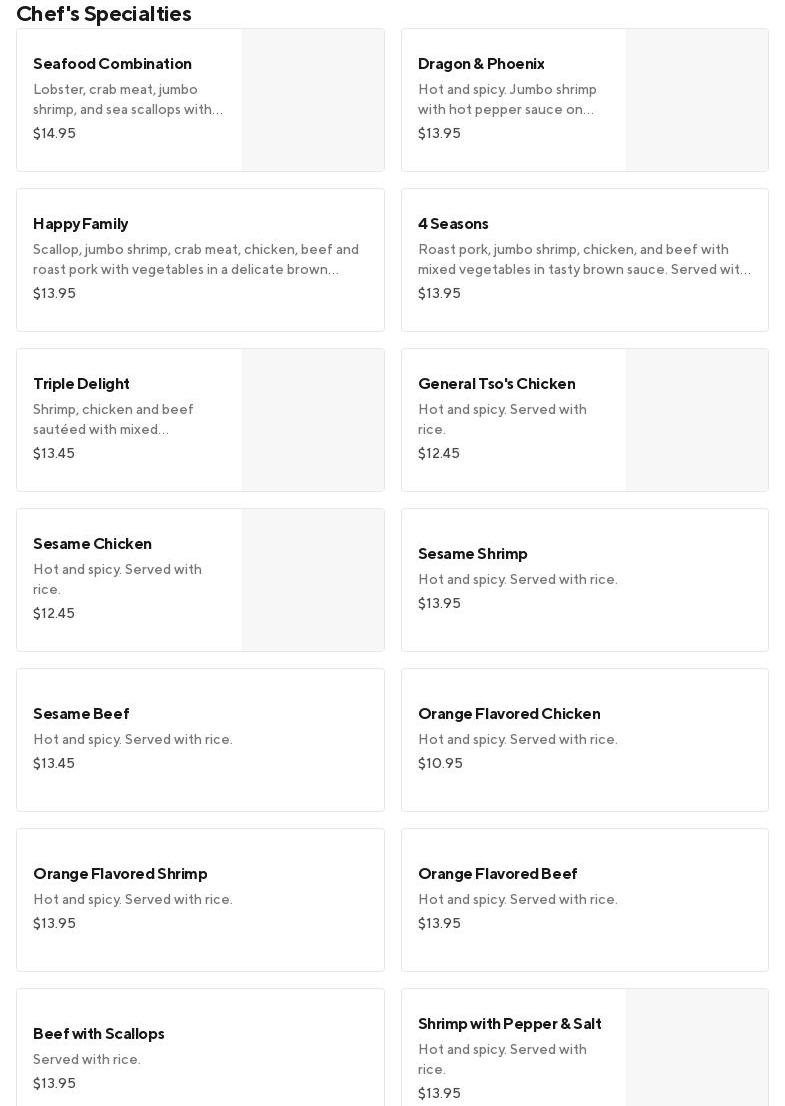
Task: Click the Seafood Combination image placeholder
Action: 313,100
